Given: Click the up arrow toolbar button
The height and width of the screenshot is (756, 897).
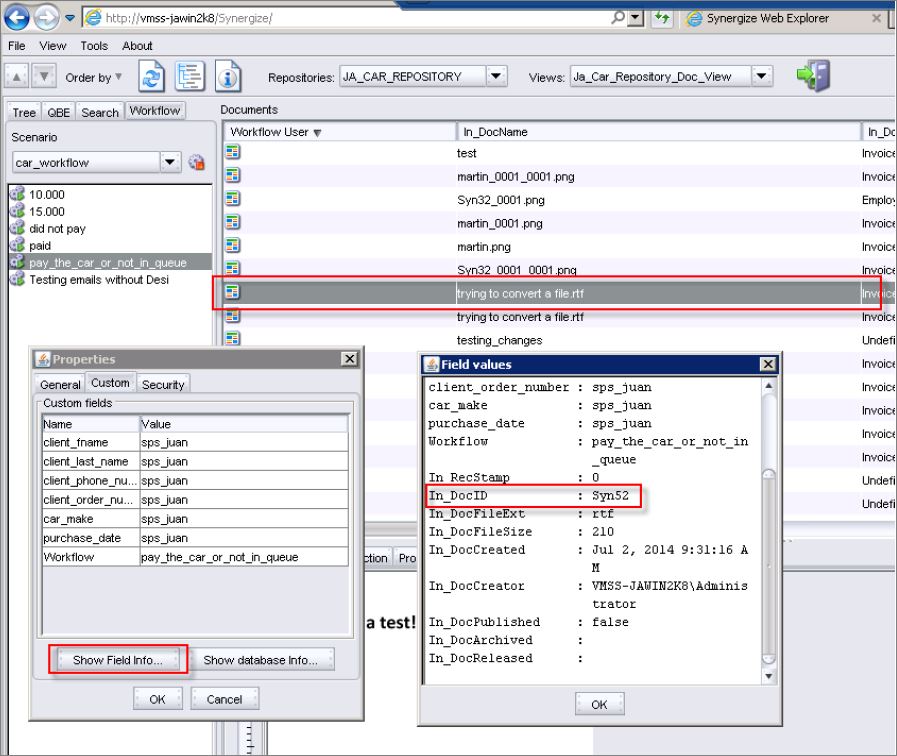Looking at the screenshot, I should (17, 77).
